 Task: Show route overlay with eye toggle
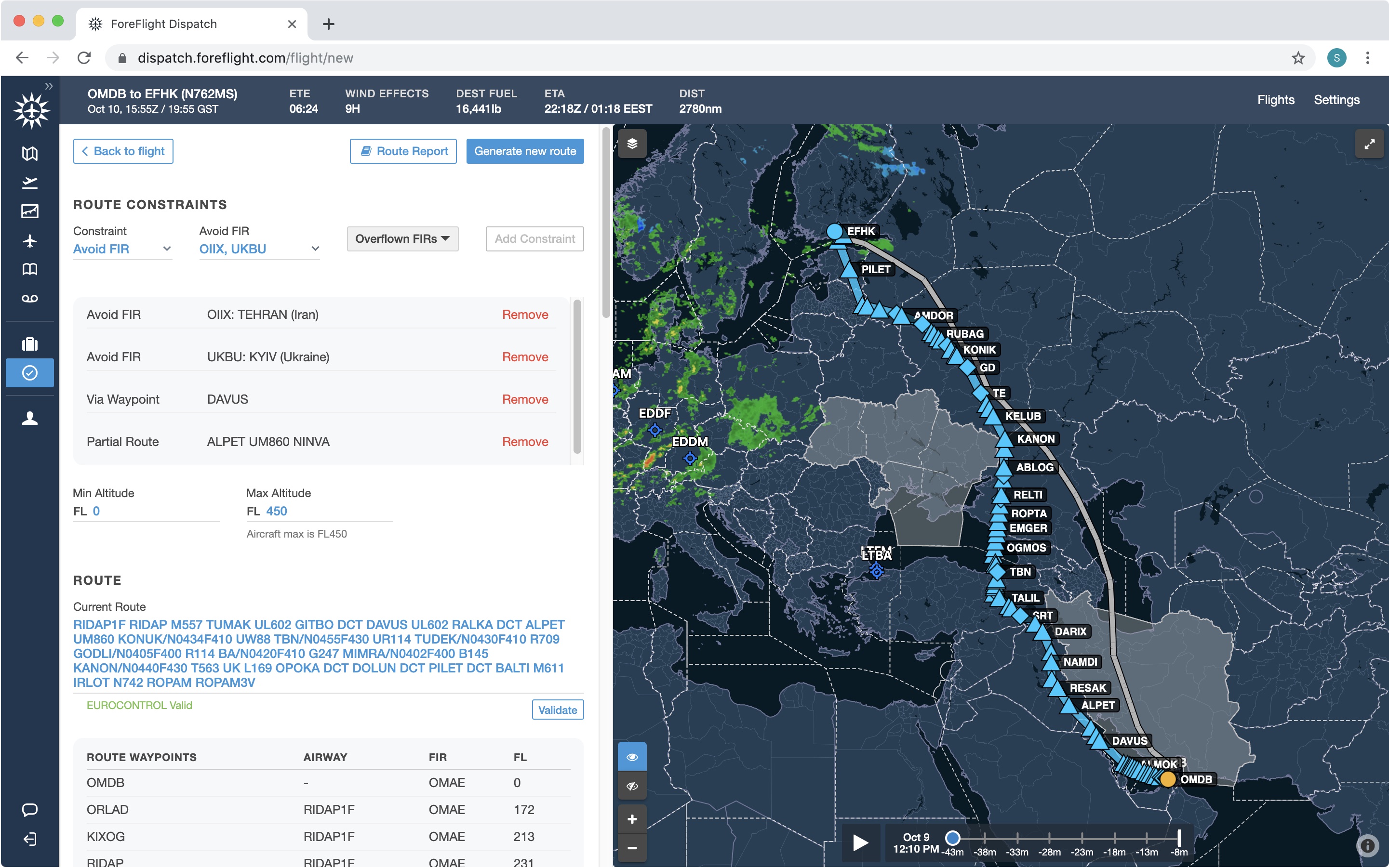[632, 757]
